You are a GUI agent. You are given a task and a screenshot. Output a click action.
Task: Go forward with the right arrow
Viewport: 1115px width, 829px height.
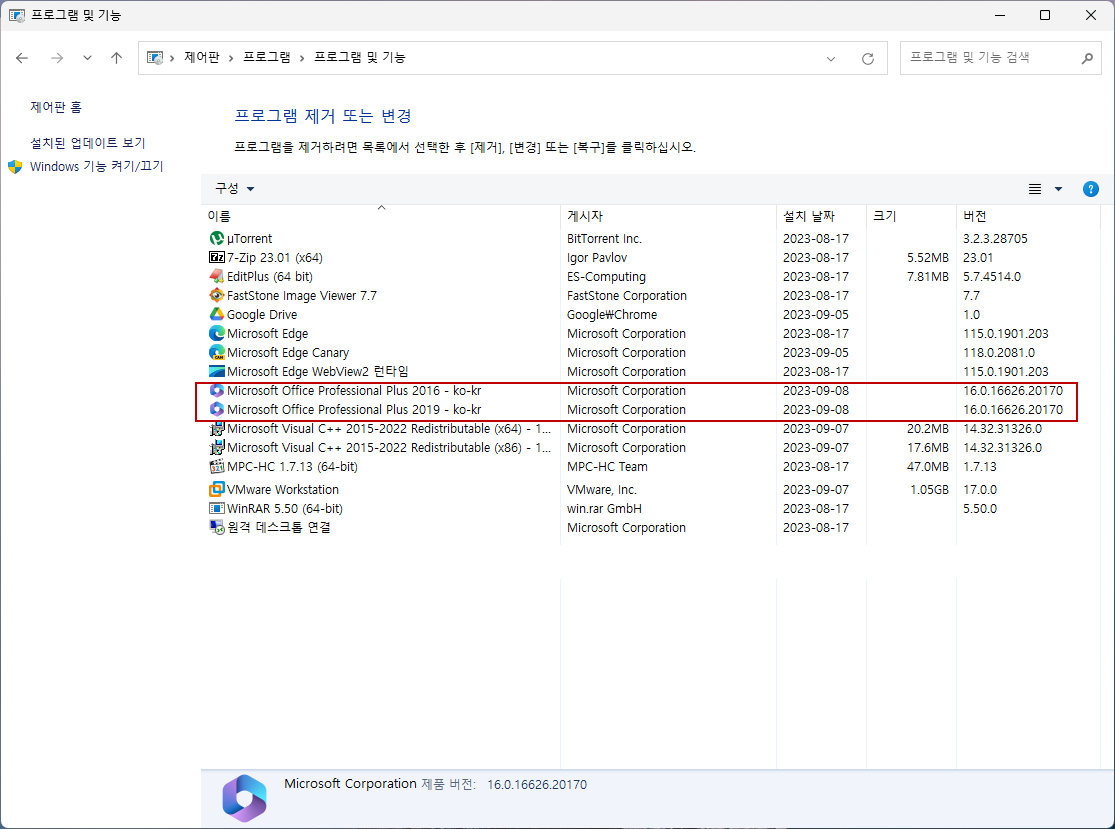(x=57, y=58)
